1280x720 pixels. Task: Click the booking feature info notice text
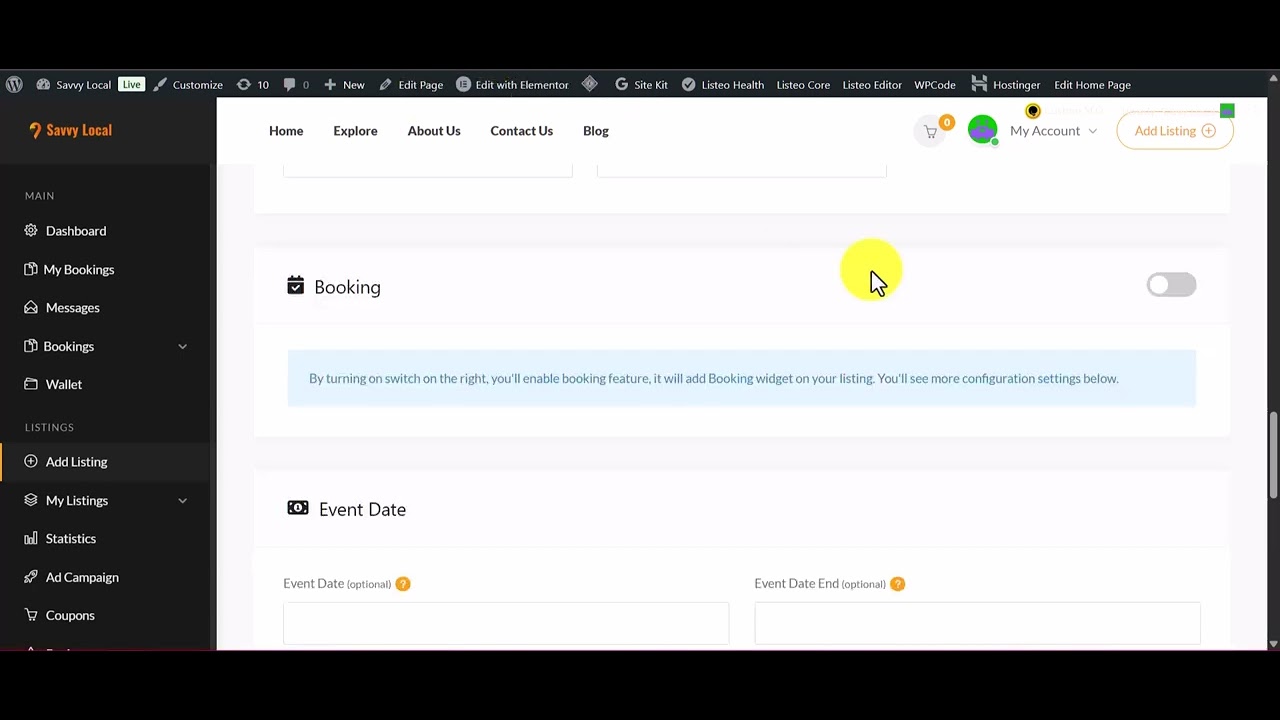pyautogui.click(x=713, y=378)
